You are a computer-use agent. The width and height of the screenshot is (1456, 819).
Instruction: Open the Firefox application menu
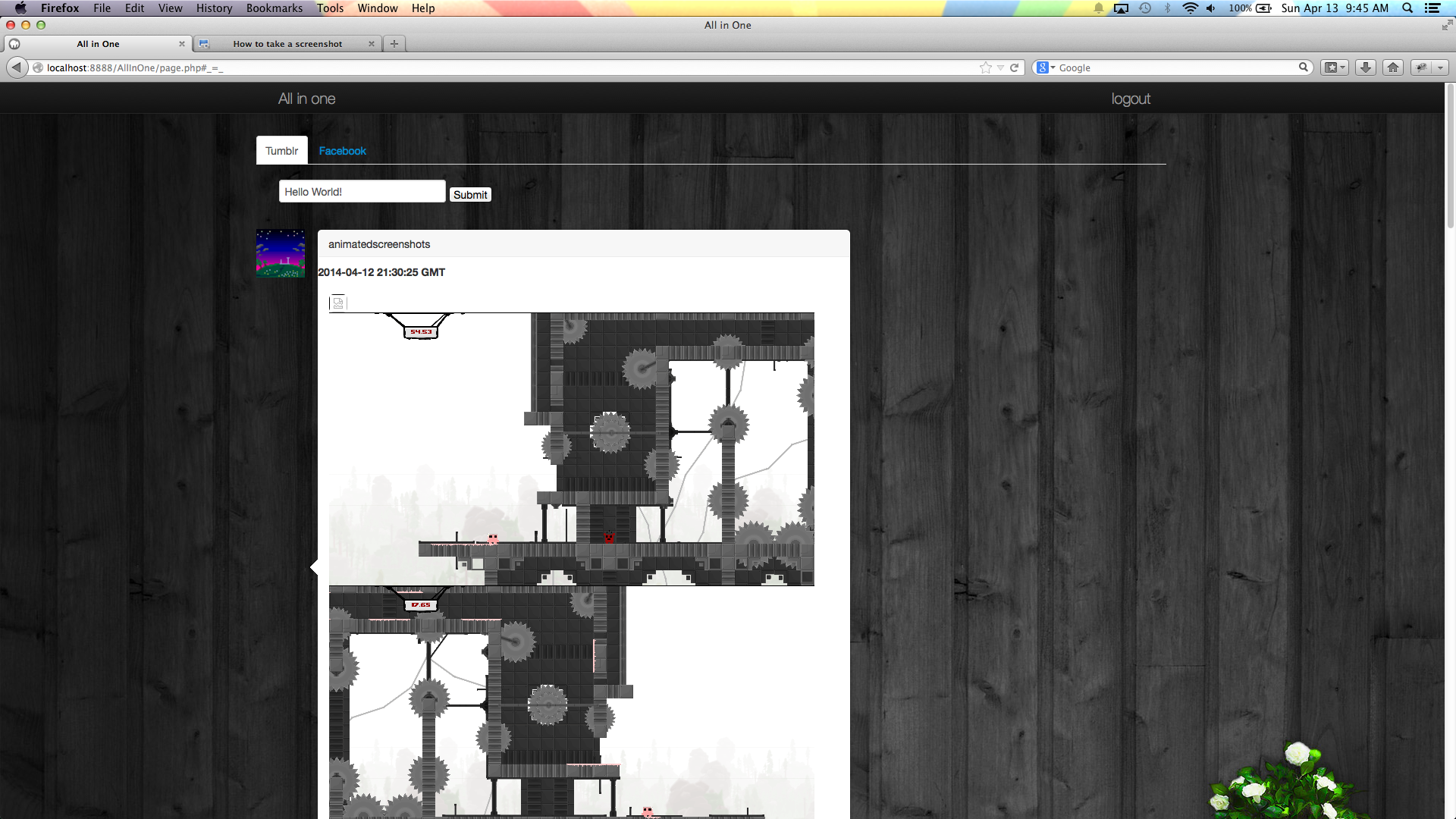pyautogui.click(x=60, y=8)
